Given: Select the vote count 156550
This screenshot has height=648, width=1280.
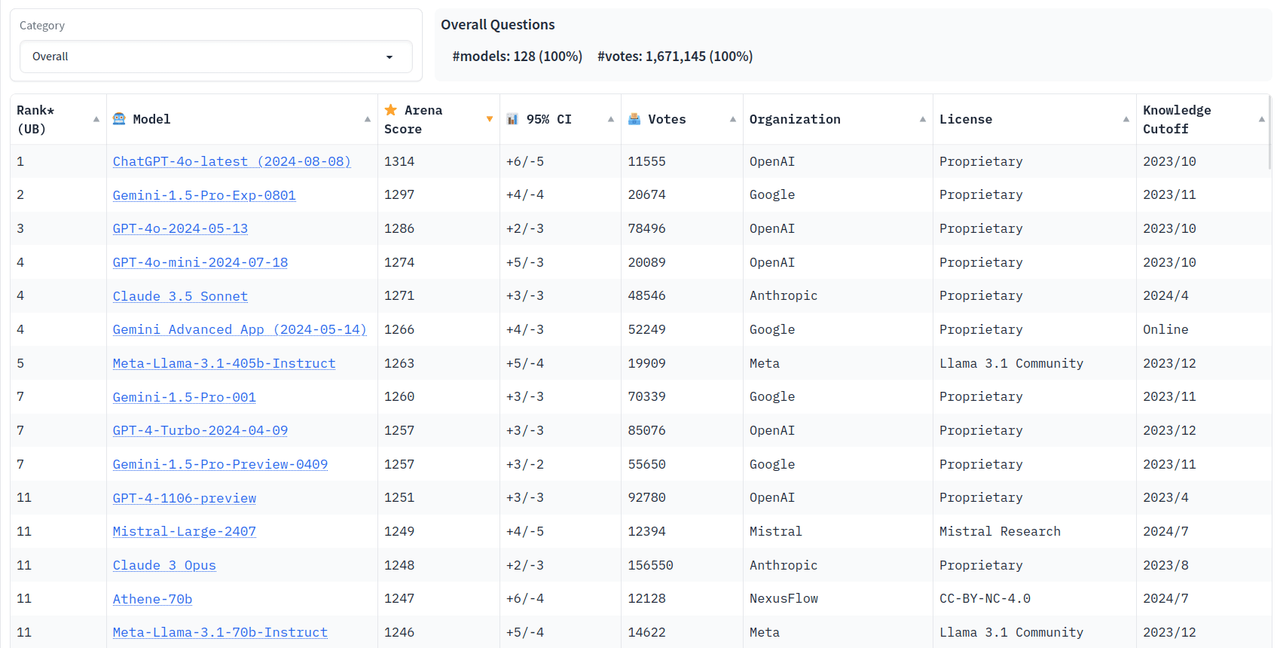Looking at the screenshot, I should tap(650, 565).
